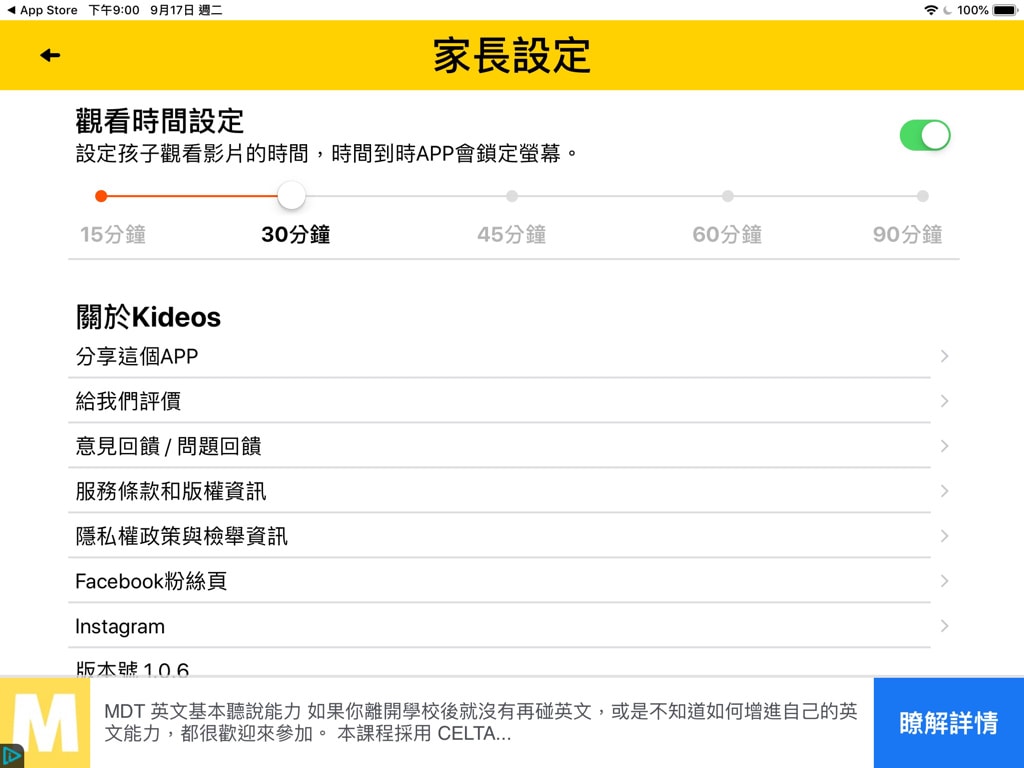Select the 60分鐘 time option

point(727,196)
